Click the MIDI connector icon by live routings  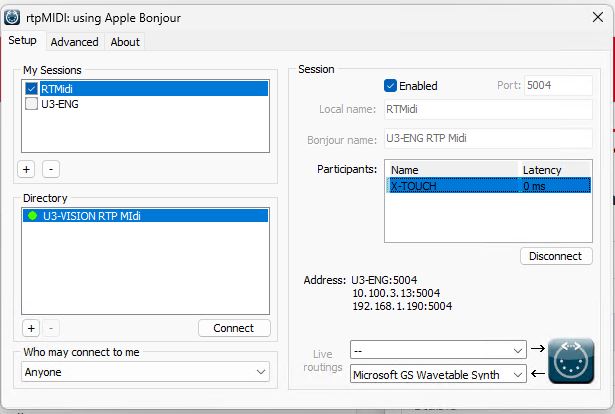coord(571,361)
